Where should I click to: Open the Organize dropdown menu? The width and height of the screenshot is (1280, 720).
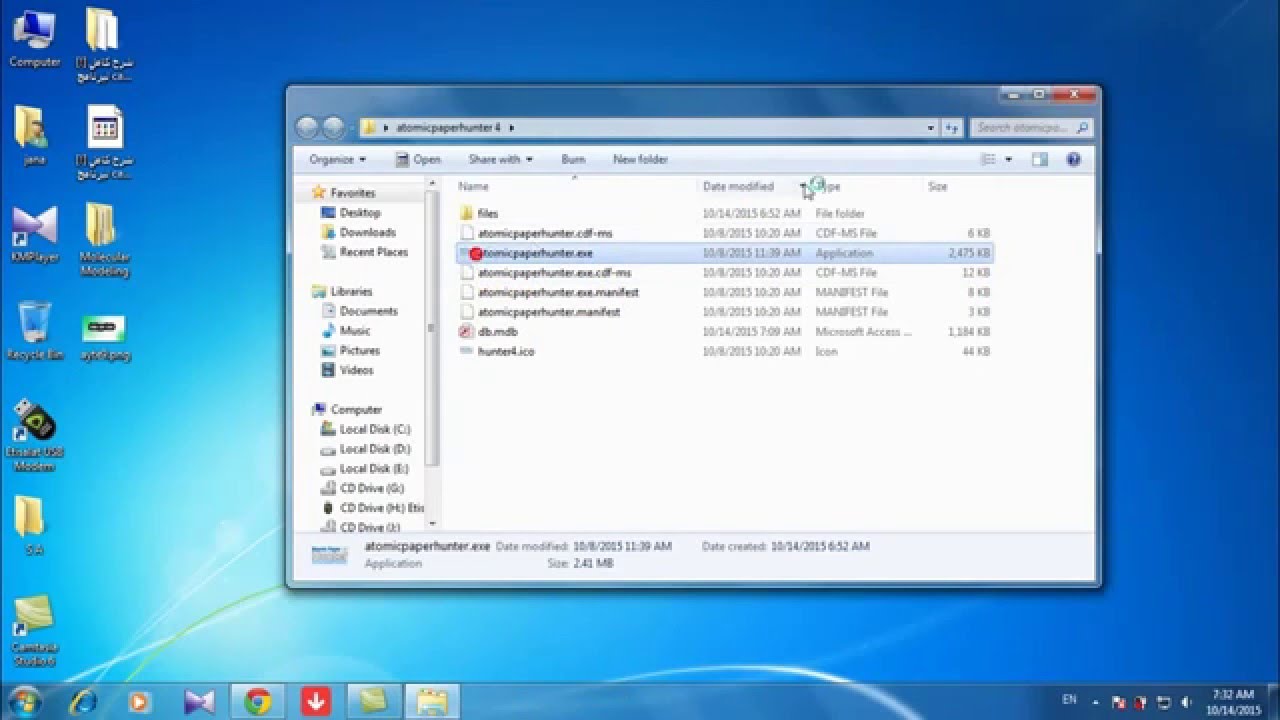(x=338, y=159)
